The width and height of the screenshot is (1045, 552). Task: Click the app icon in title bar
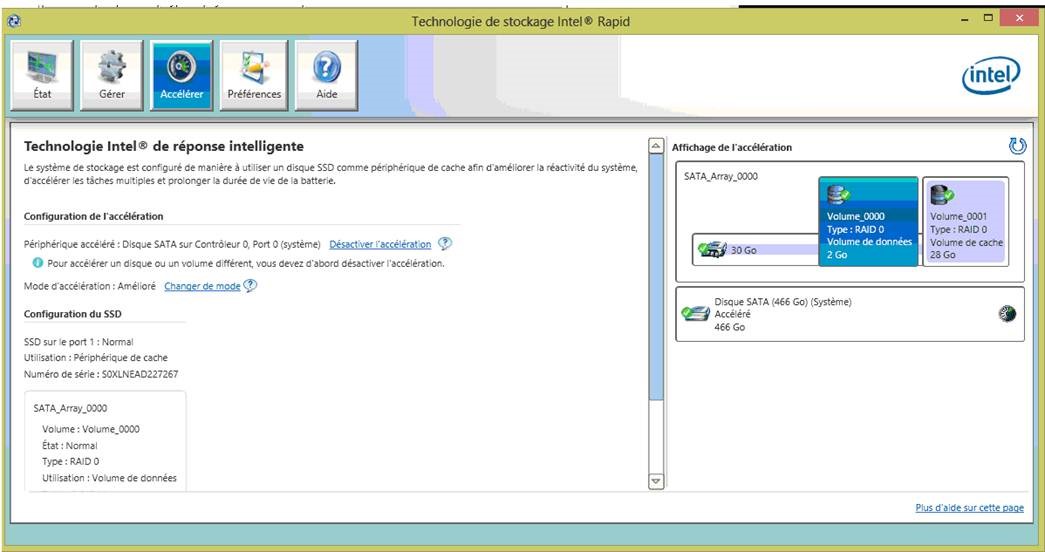coord(14,21)
